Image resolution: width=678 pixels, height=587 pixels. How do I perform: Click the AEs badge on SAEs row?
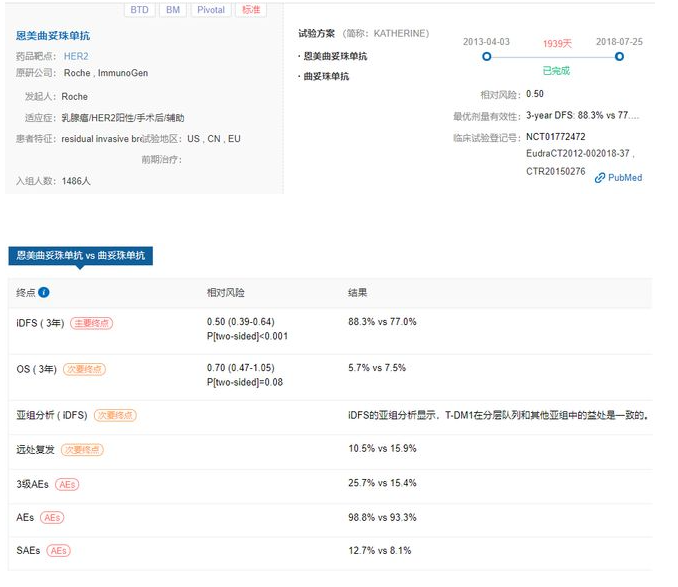pos(58,551)
